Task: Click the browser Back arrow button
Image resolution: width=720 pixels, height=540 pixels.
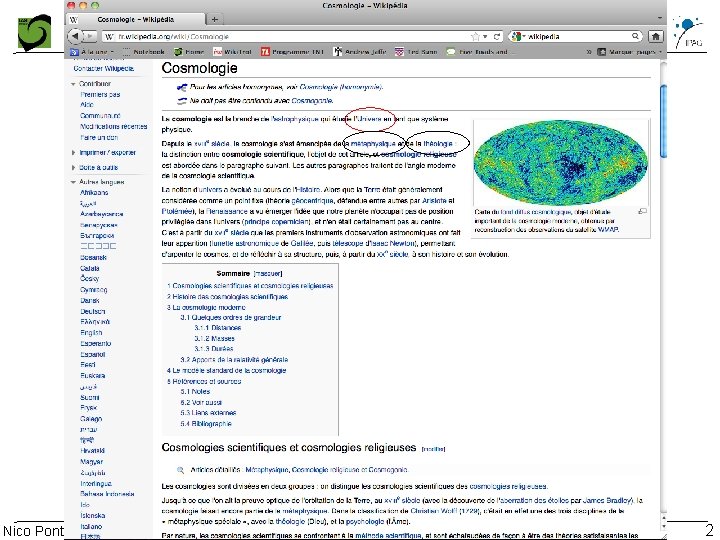Action: (x=75, y=36)
